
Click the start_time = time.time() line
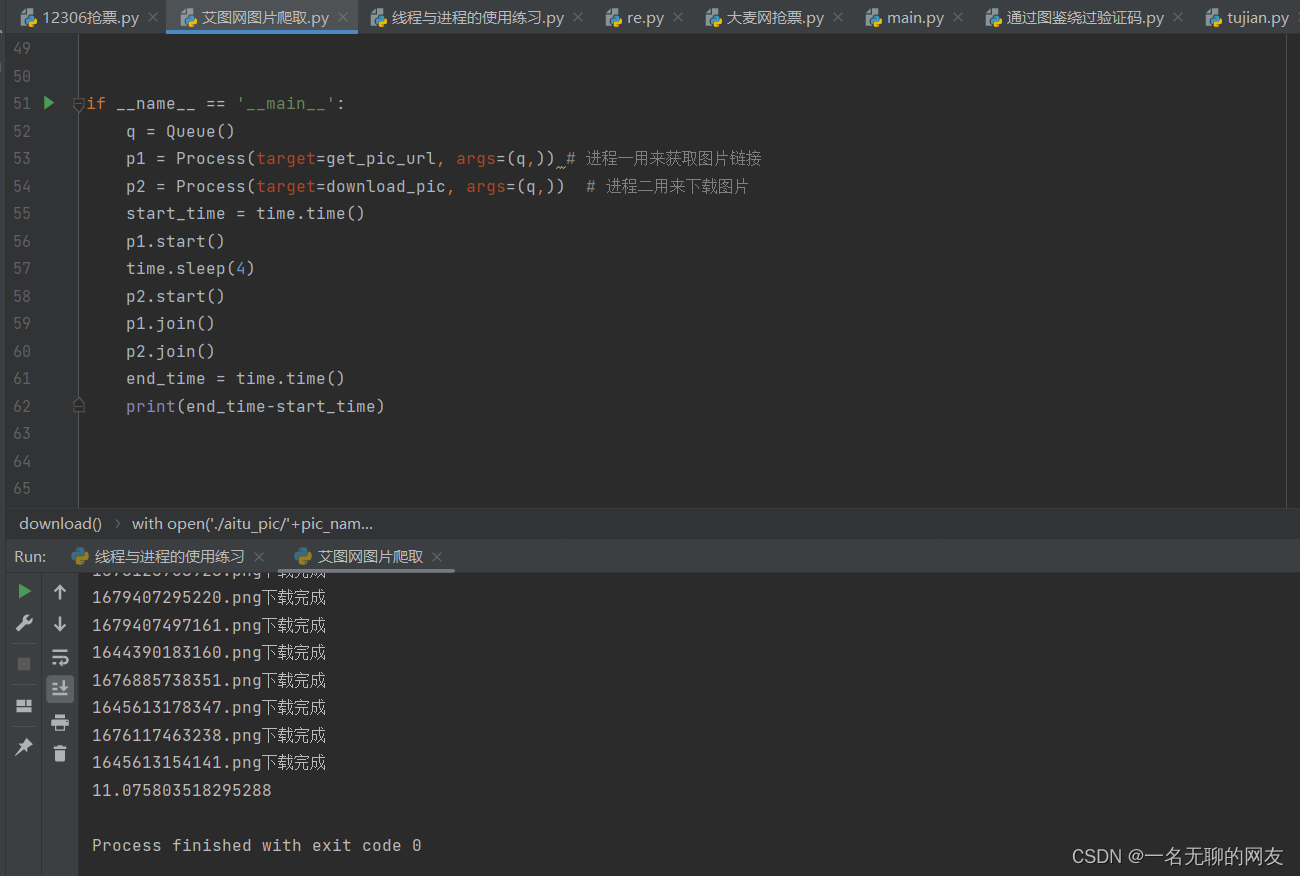click(x=245, y=213)
